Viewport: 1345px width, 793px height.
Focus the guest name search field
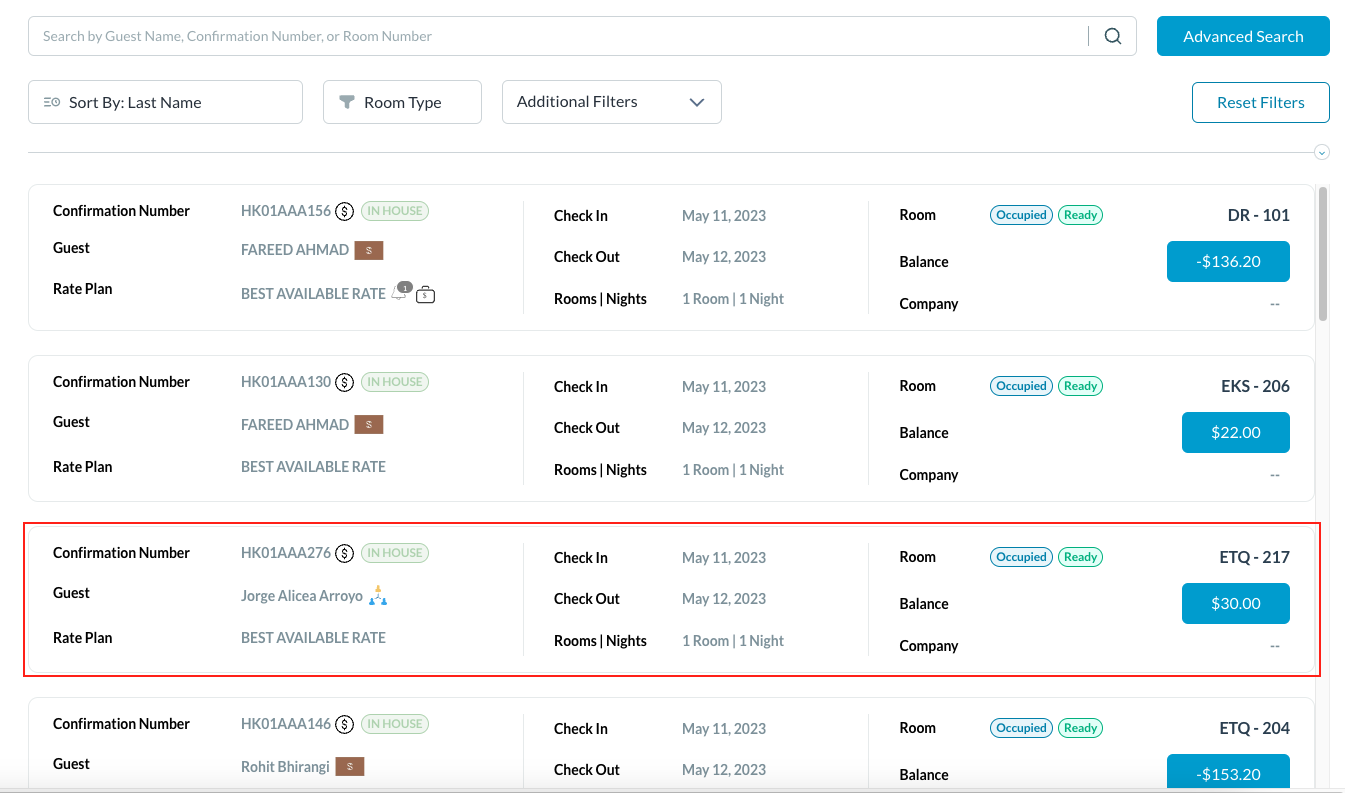click(560, 36)
